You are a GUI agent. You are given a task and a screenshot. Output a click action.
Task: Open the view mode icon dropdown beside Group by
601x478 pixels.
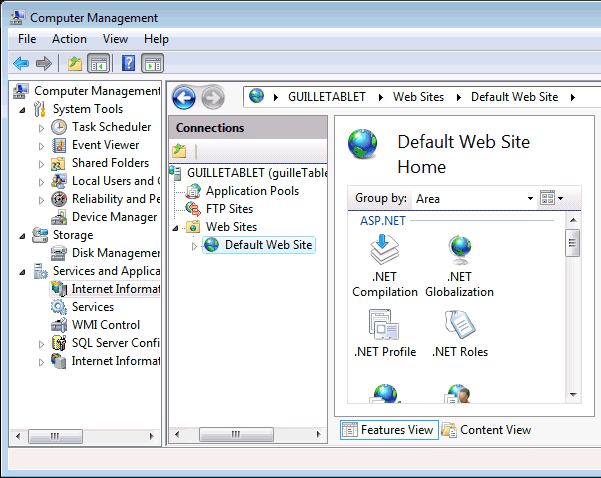coord(552,198)
